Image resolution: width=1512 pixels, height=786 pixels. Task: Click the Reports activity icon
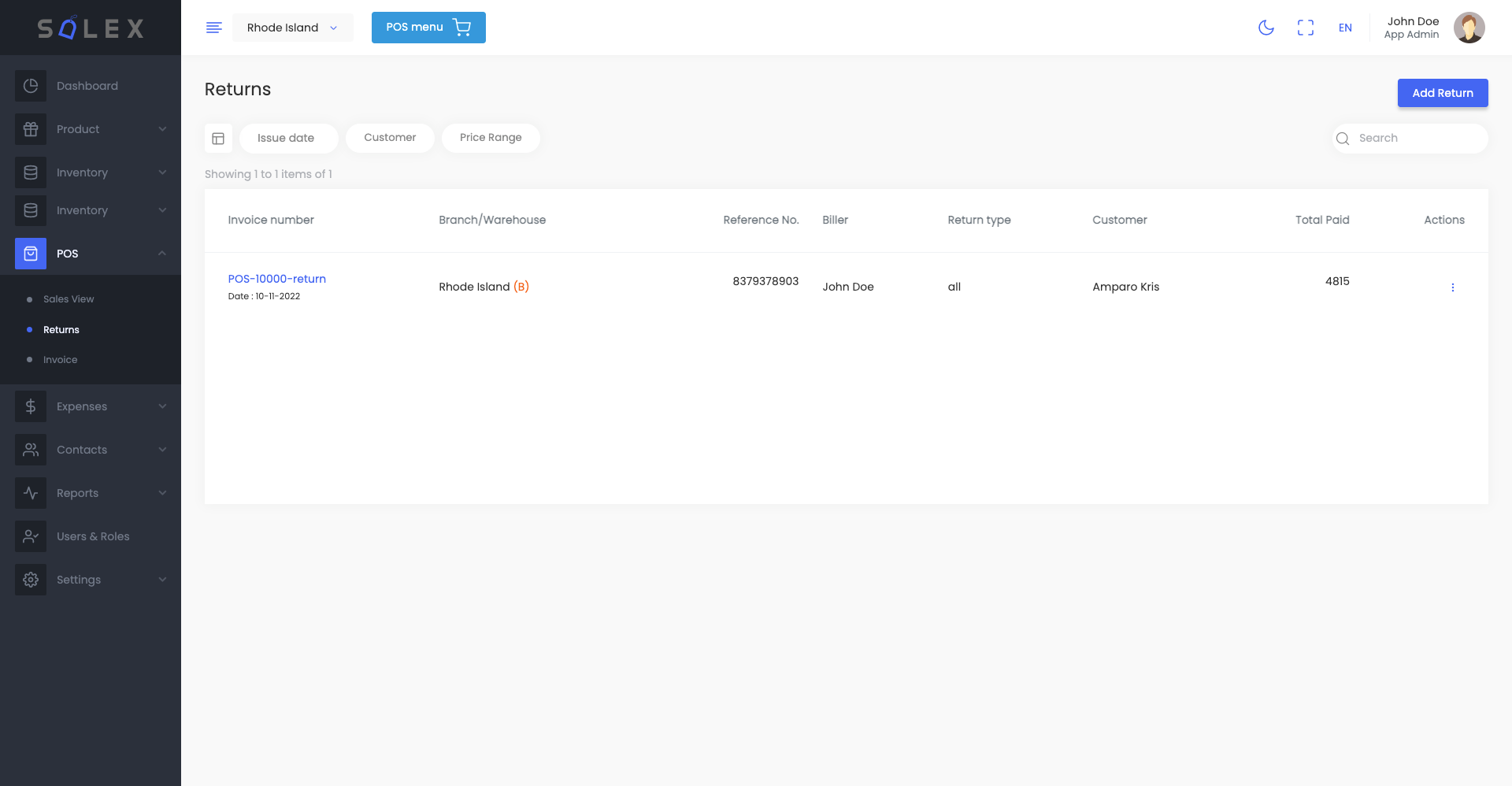click(x=31, y=493)
